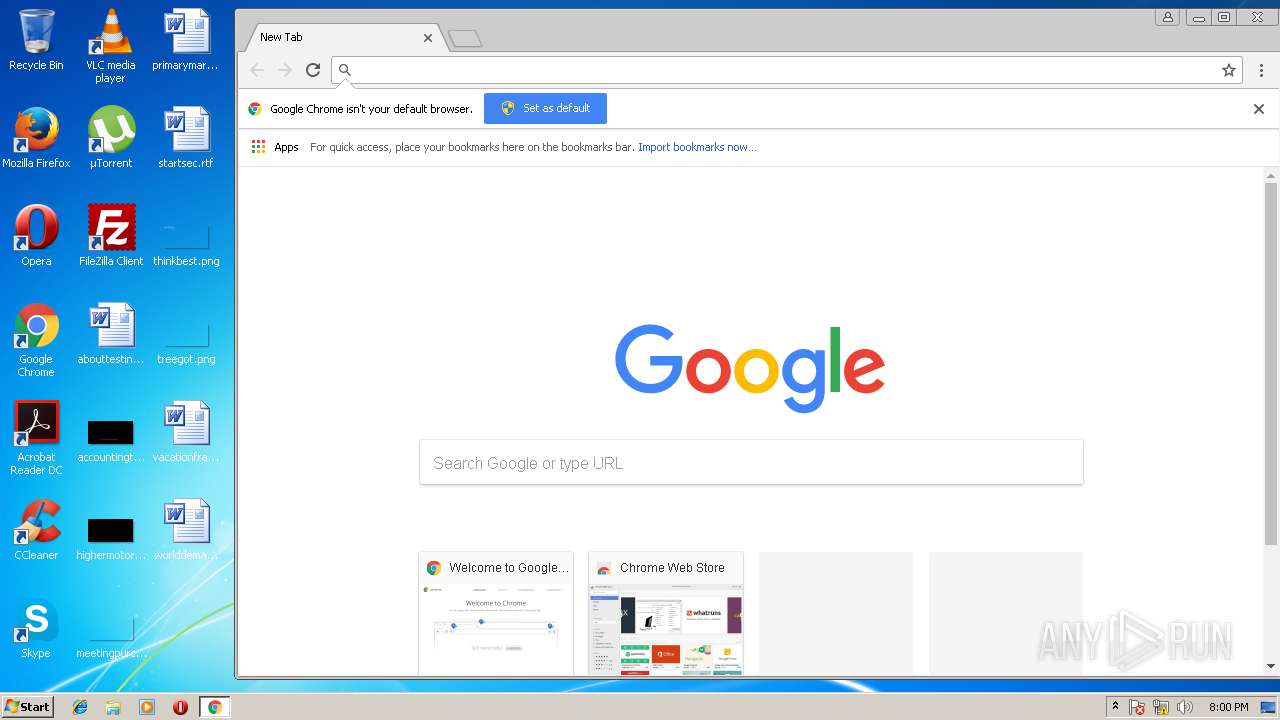Open Chrome Web Store thumbnail
Screen dimensions: 1280x720
666,613
